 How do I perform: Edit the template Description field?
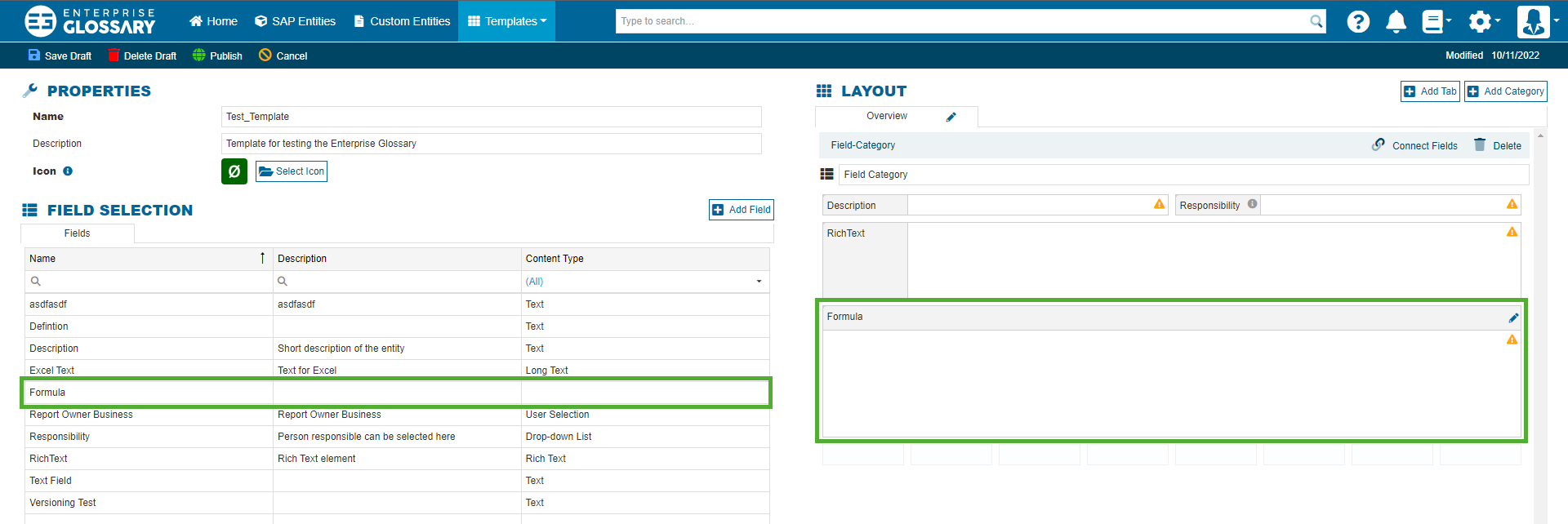491,144
